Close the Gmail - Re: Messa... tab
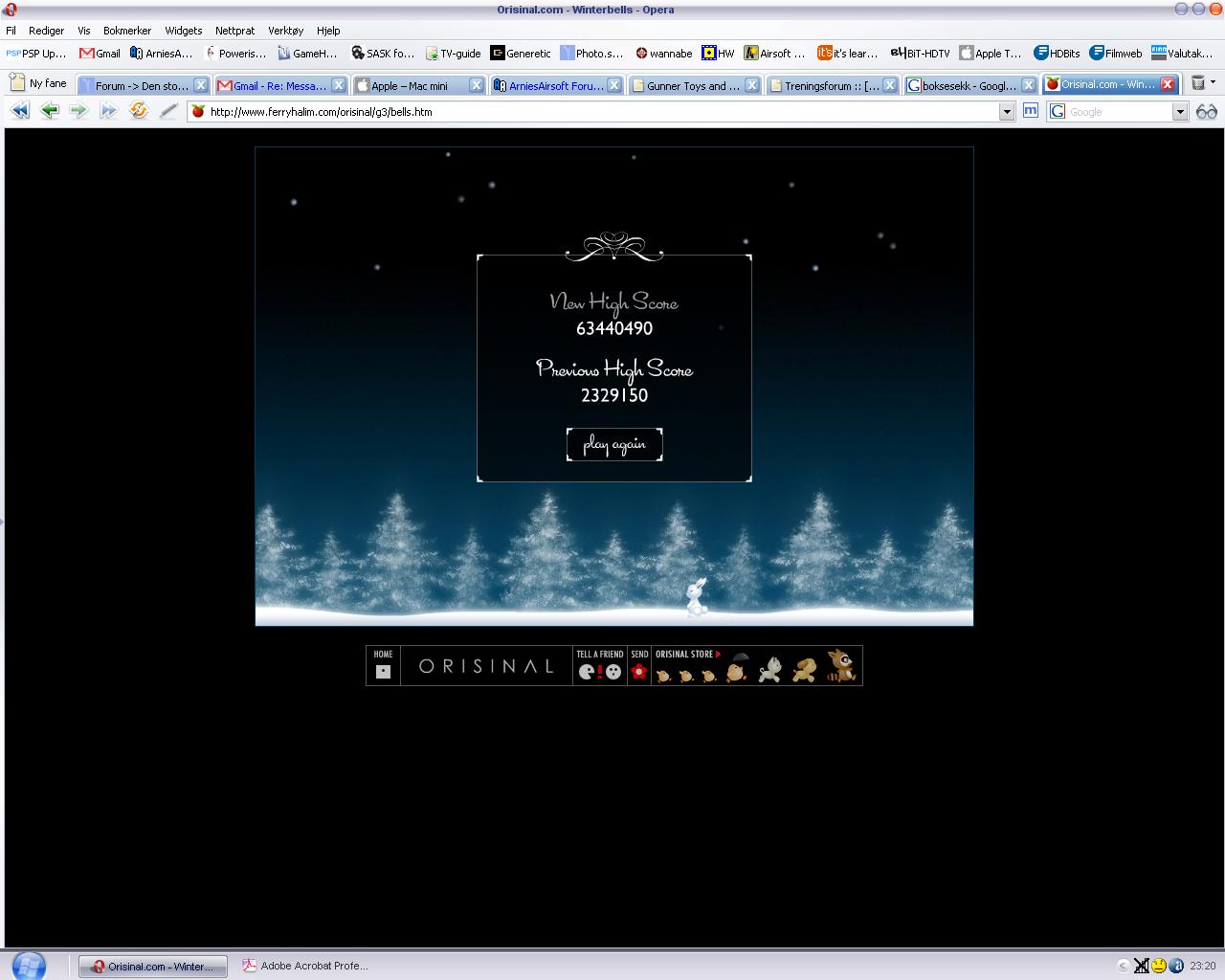 pos(338,85)
